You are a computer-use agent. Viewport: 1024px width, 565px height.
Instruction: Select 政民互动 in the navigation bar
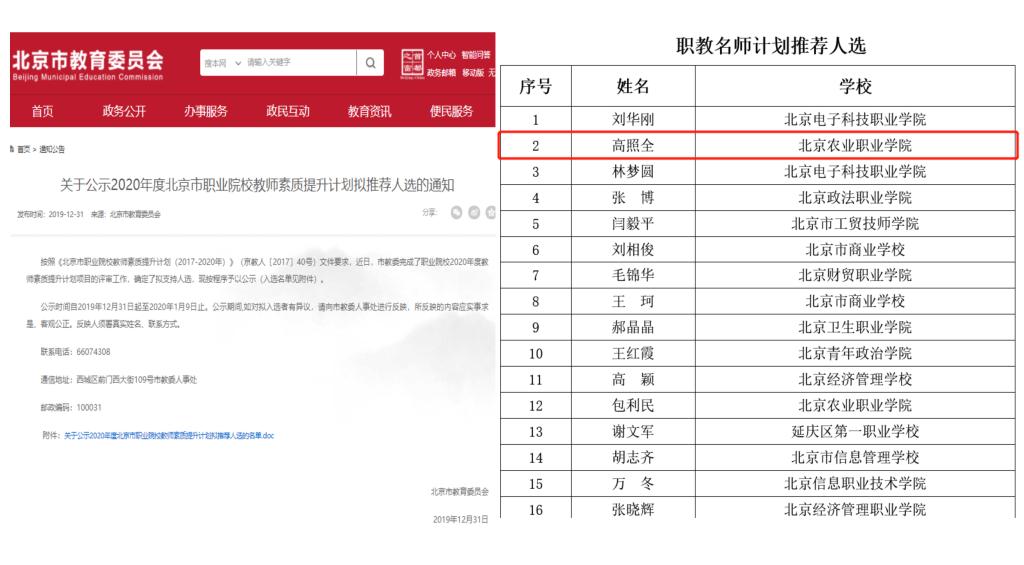pos(287,112)
